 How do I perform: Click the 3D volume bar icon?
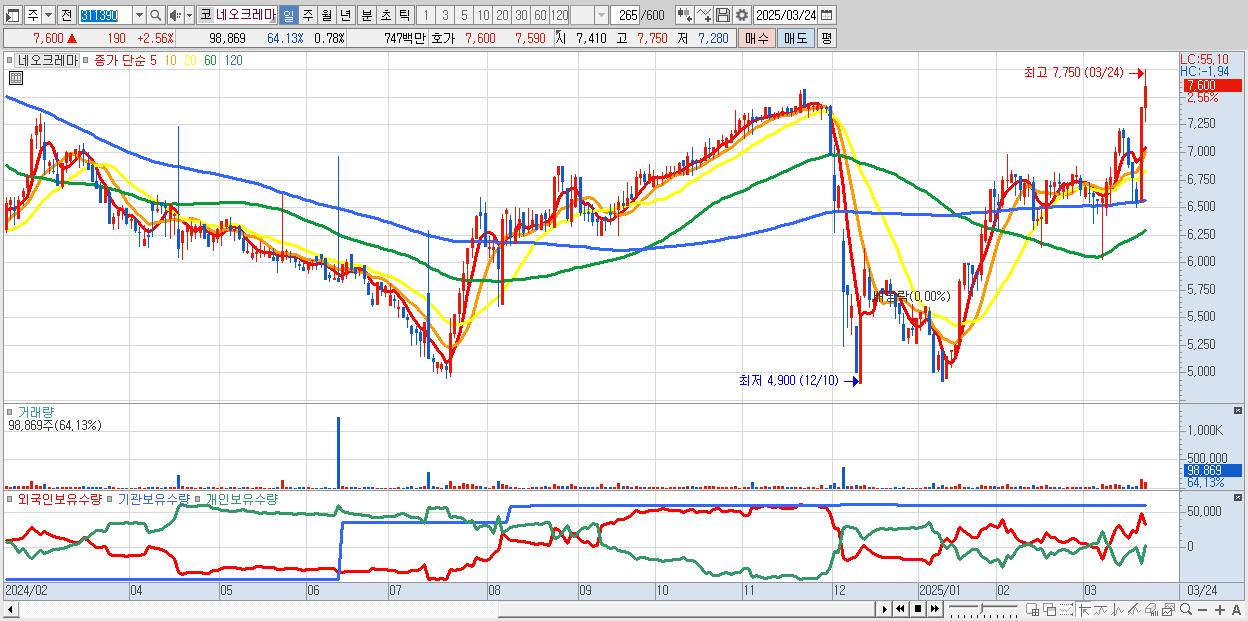tap(1152, 609)
